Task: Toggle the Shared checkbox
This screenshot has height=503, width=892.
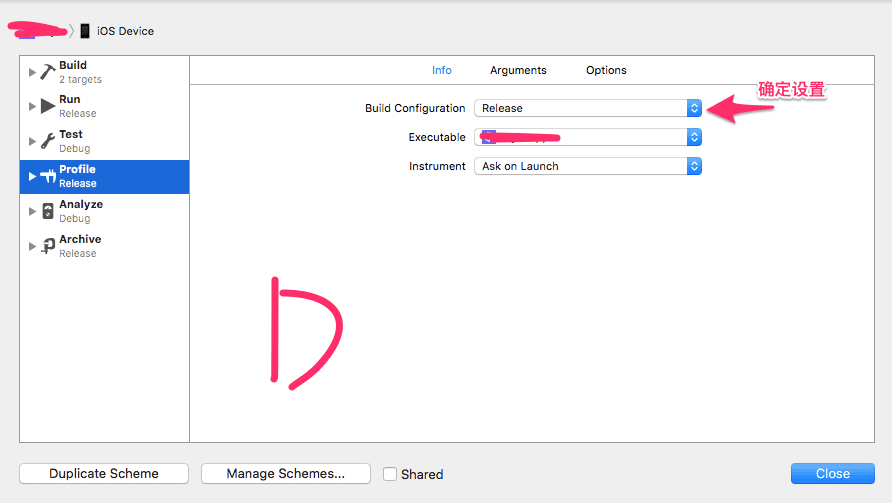Action: (x=390, y=474)
